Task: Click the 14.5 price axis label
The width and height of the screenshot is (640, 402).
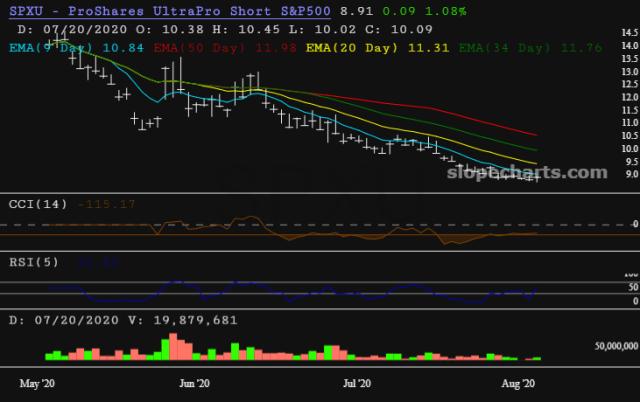Action: coord(629,33)
